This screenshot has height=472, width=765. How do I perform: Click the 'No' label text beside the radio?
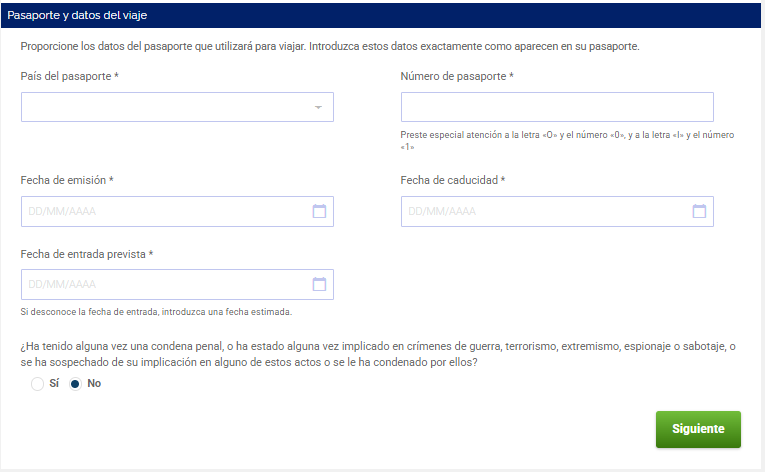tap(94, 384)
